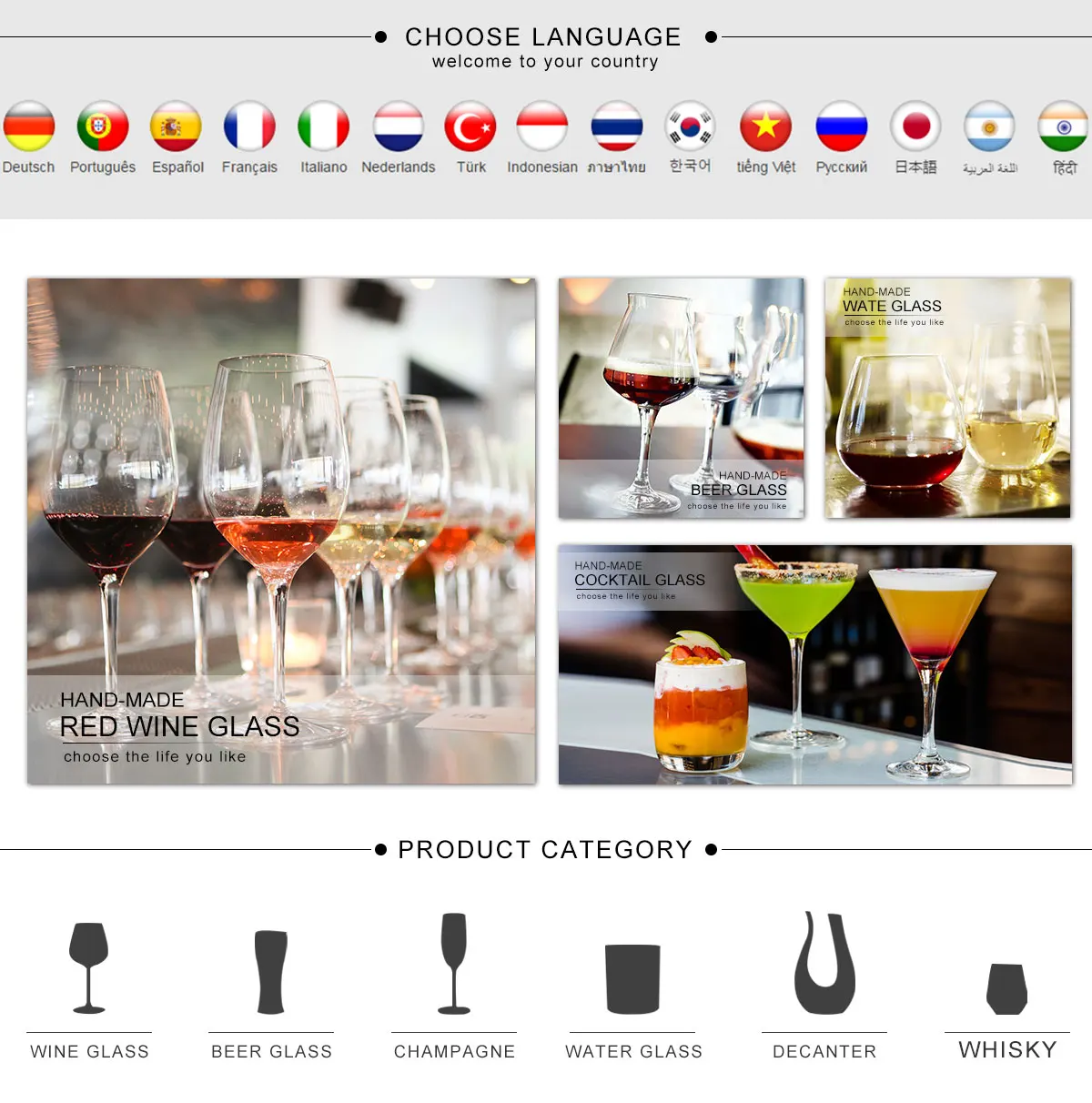Open the Red Wine Glass banner image

click(282, 531)
